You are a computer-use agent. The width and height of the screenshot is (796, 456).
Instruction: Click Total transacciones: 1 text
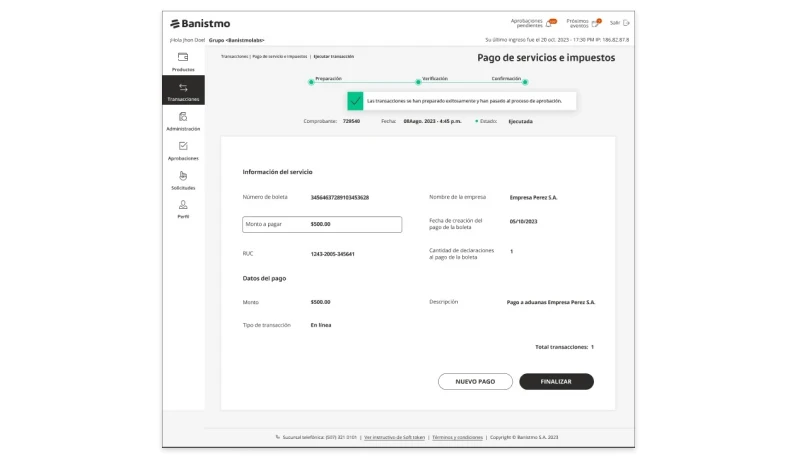[x=565, y=347]
